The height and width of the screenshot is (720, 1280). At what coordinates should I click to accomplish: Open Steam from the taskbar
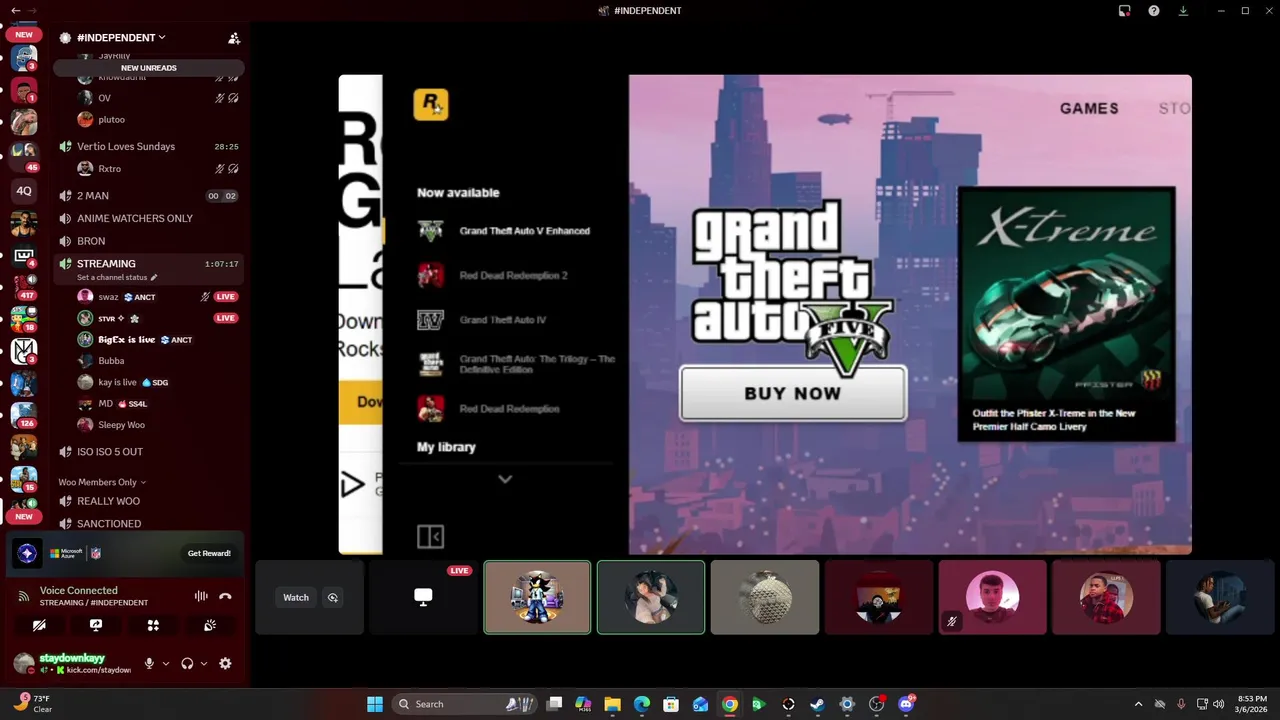pos(817,704)
